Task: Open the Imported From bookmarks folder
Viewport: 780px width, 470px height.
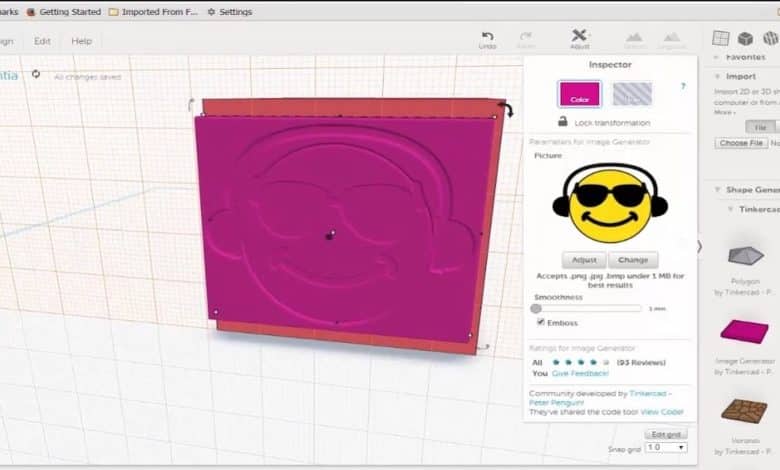Action: 153,11
